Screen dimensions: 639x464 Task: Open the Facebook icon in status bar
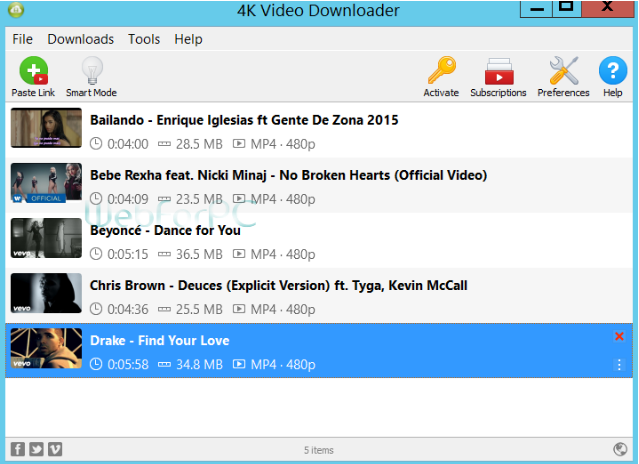coord(18,449)
